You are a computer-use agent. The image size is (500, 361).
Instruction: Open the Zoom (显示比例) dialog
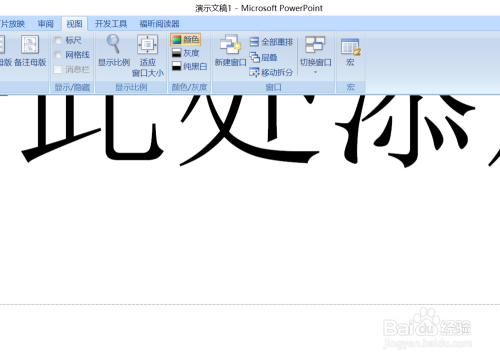coord(114,50)
